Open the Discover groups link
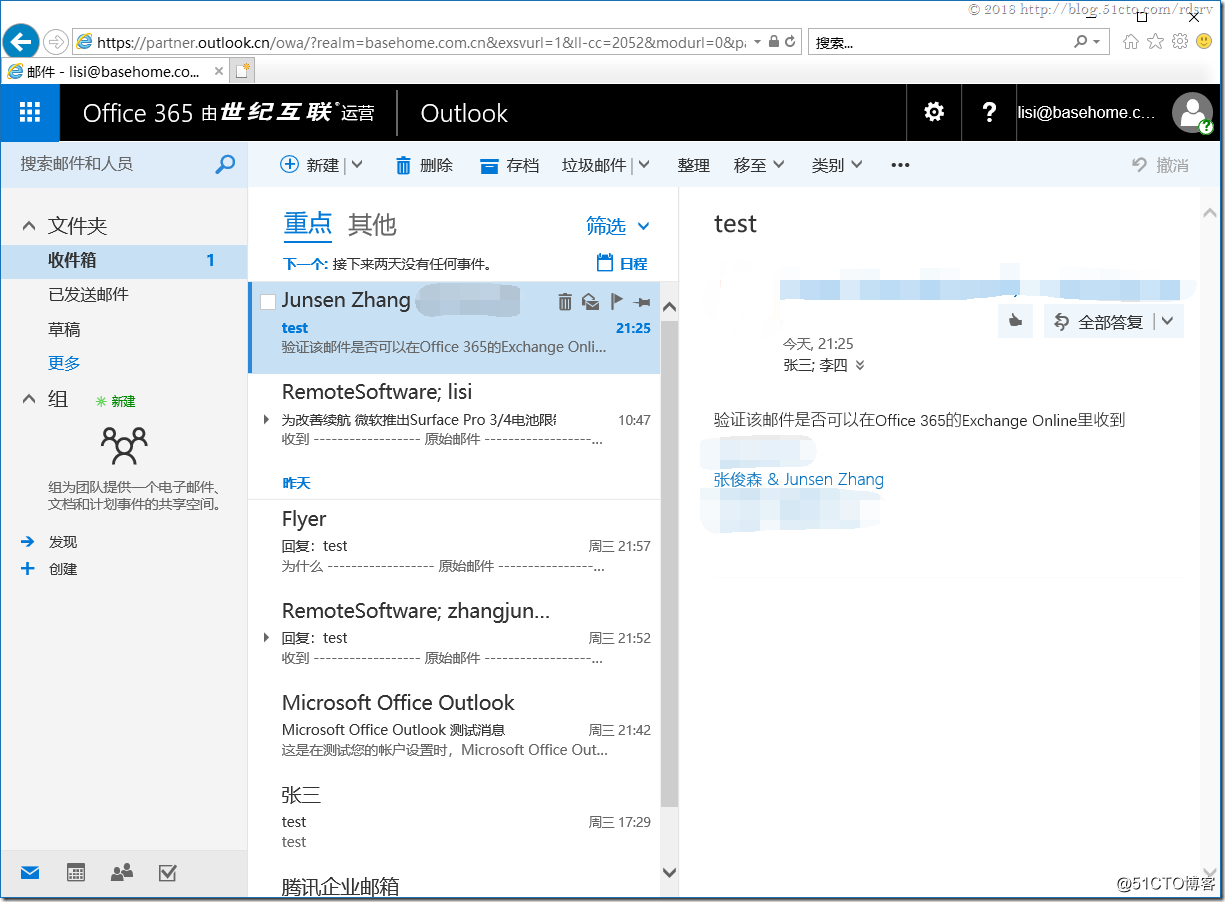The width and height of the screenshot is (1225, 902). coord(63,542)
